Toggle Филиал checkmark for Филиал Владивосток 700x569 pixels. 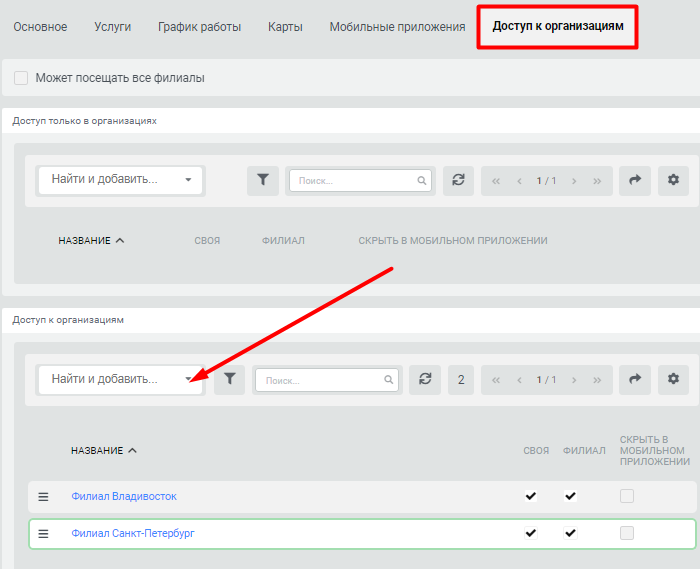pos(570,496)
